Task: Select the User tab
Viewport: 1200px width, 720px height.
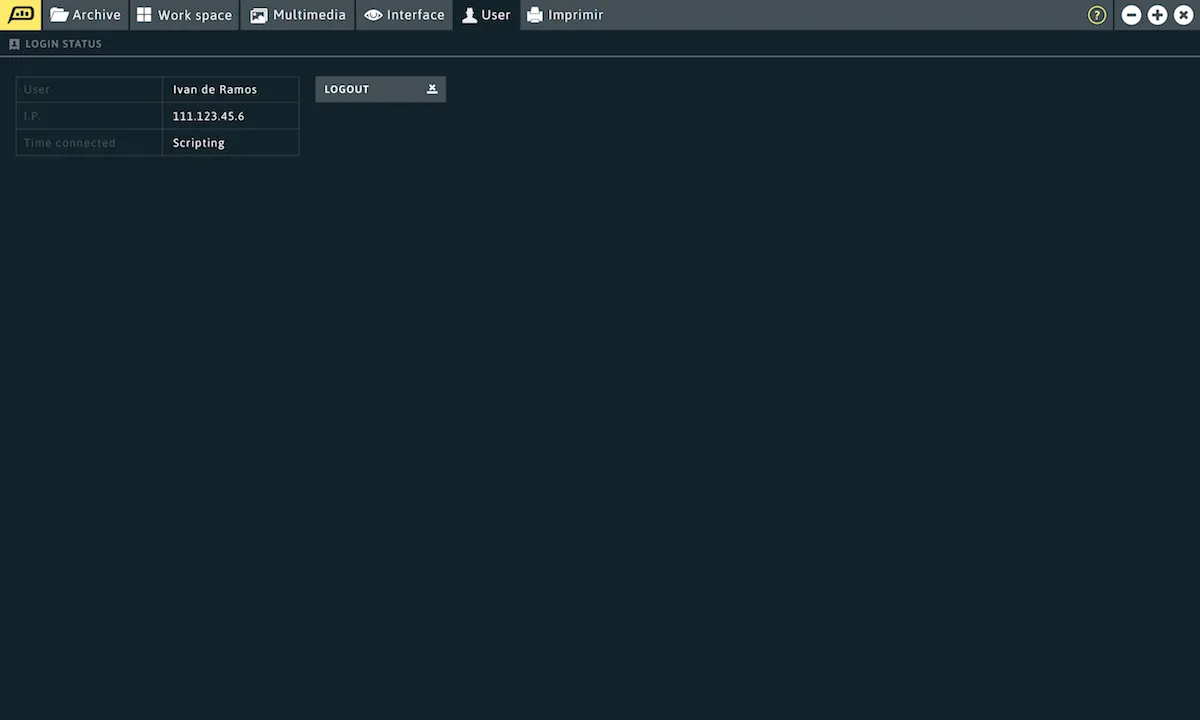Action: [x=486, y=15]
